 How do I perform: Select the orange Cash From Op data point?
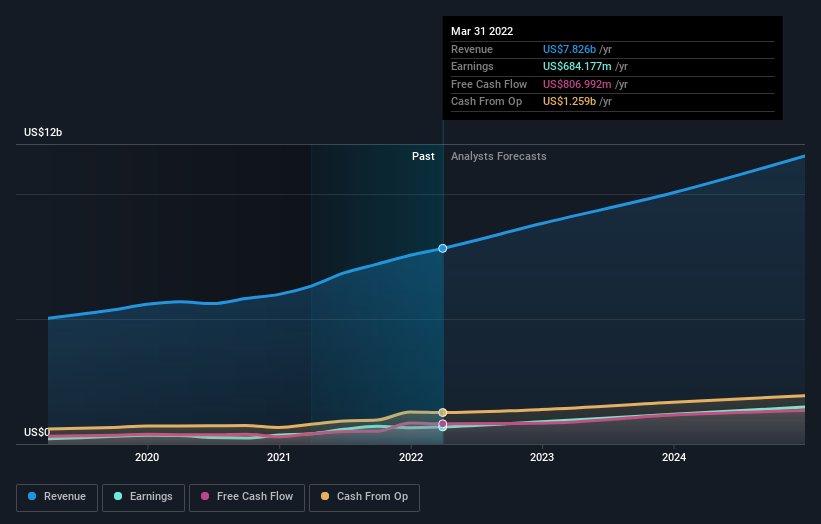pos(442,412)
